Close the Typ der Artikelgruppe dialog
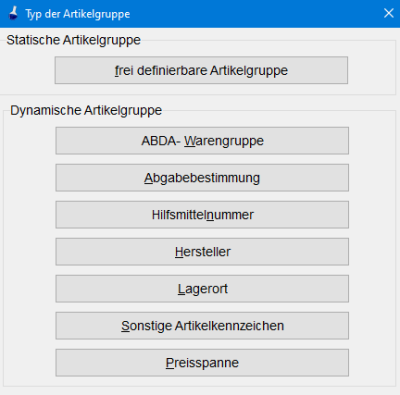The height and width of the screenshot is (395, 400). 388,13
